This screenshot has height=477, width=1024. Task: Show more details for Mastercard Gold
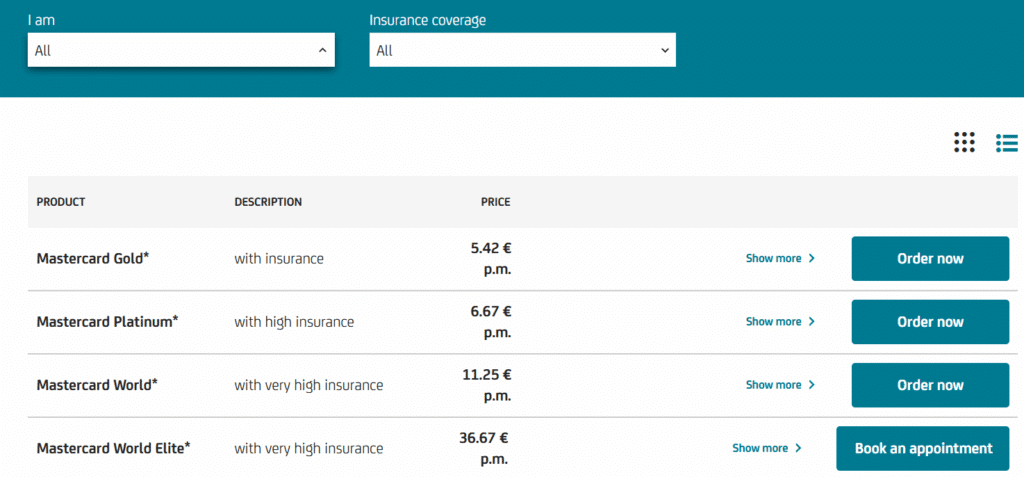click(780, 258)
